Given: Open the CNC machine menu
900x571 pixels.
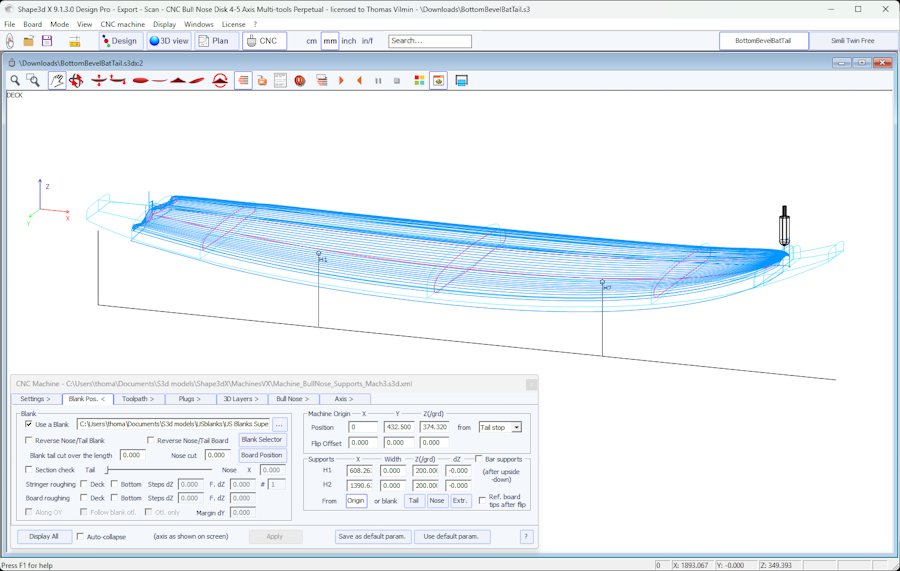Looking at the screenshot, I should (122, 24).
